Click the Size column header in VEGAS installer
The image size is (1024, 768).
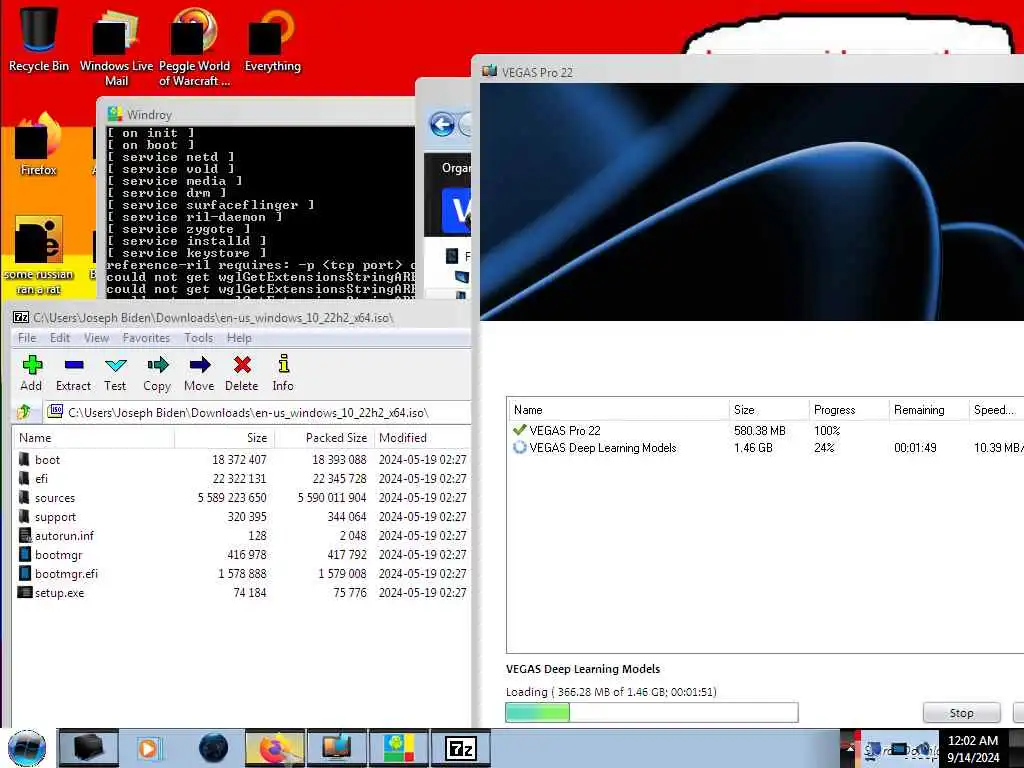pyautogui.click(x=769, y=409)
